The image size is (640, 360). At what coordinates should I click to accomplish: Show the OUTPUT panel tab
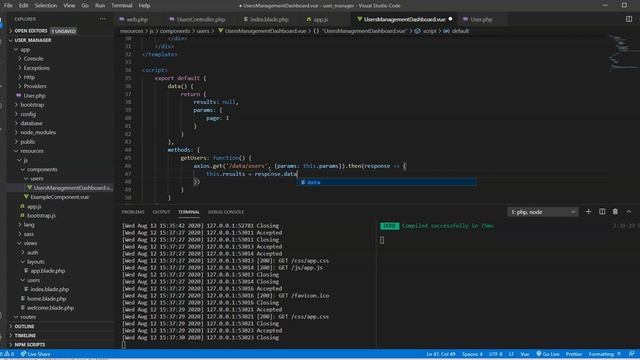click(x=161, y=212)
